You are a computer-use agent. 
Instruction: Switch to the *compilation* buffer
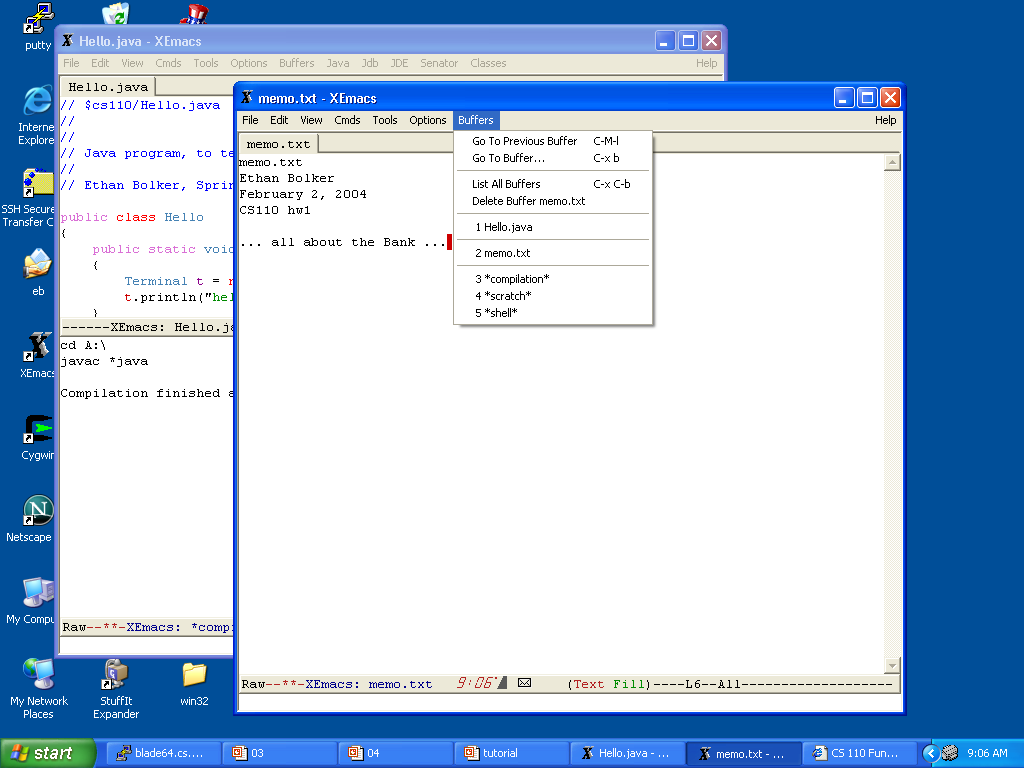click(552, 279)
